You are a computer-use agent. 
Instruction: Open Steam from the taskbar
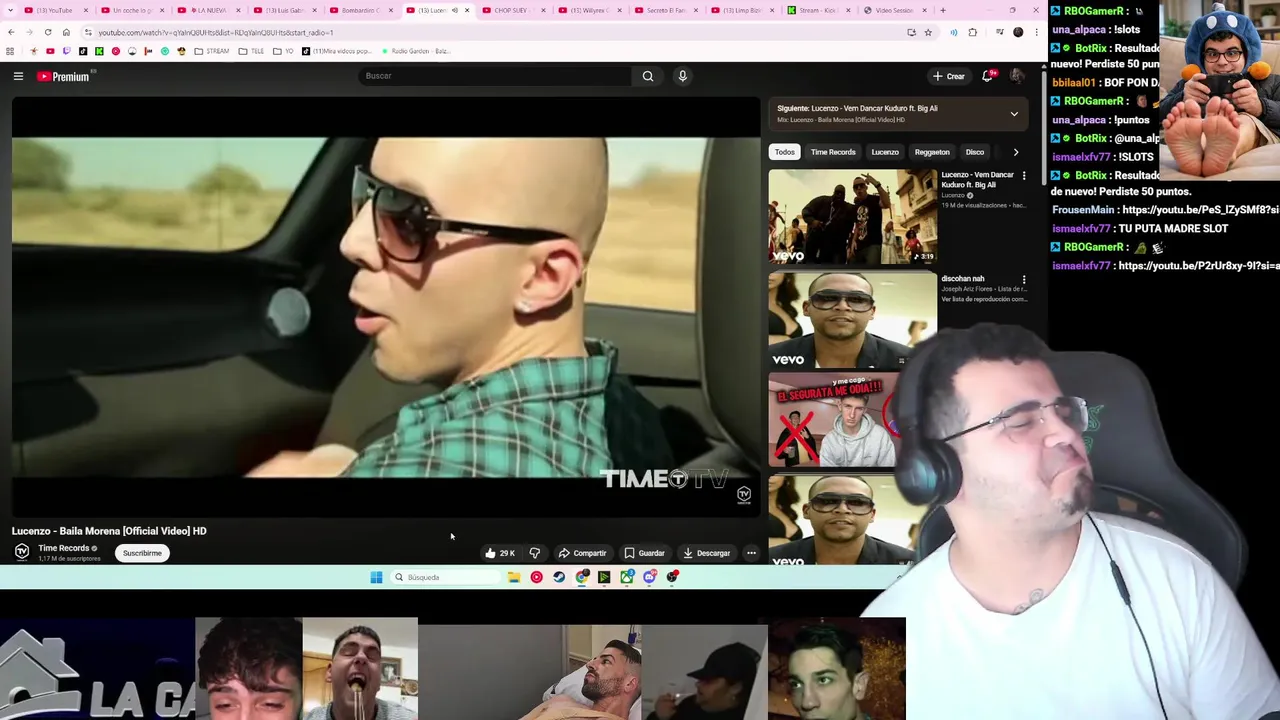point(559,577)
